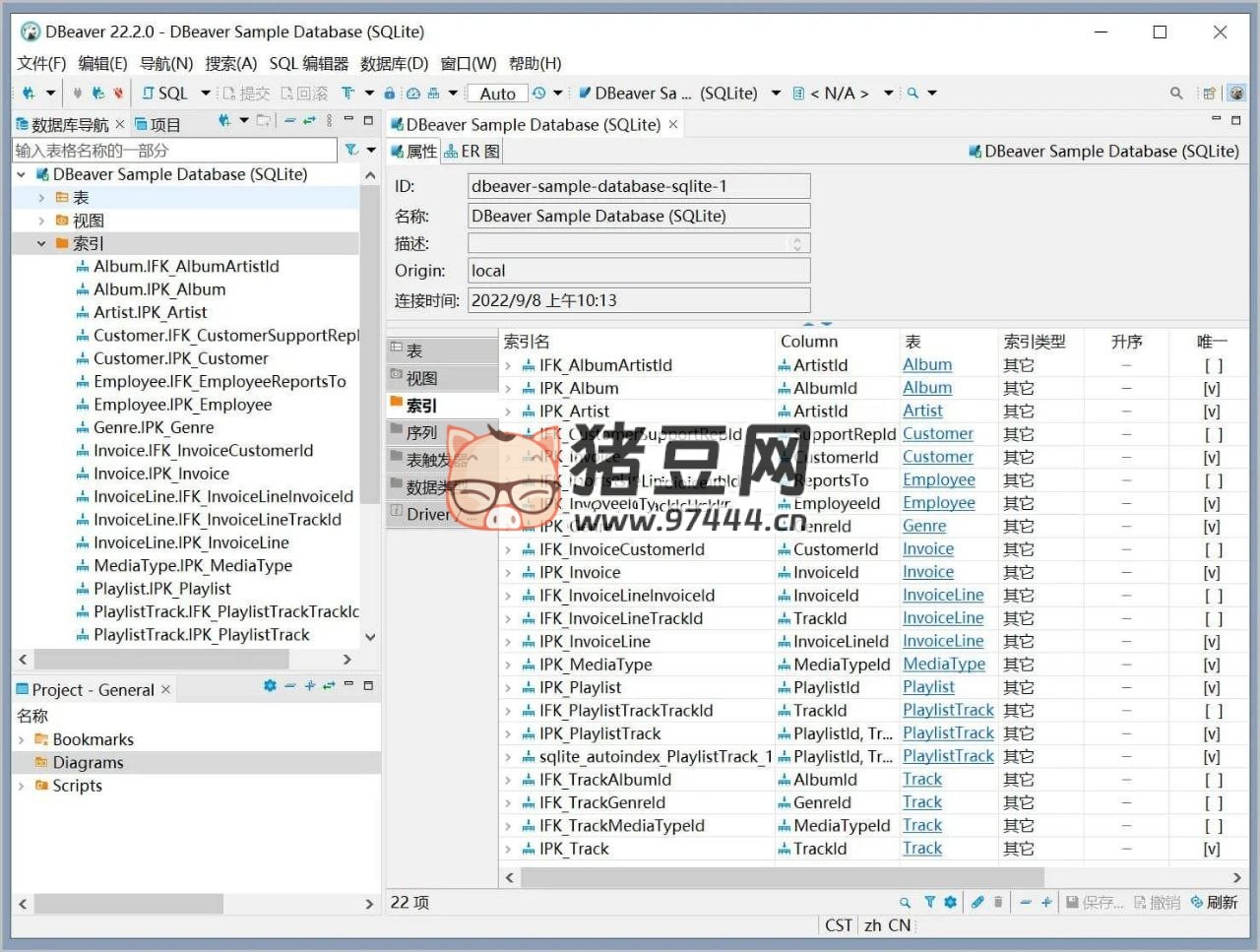Screen dimensions: 1260x952
Task: Toggle unique checkbox for IPK_Track row
Action: pyautogui.click(x=1213, y=849)
